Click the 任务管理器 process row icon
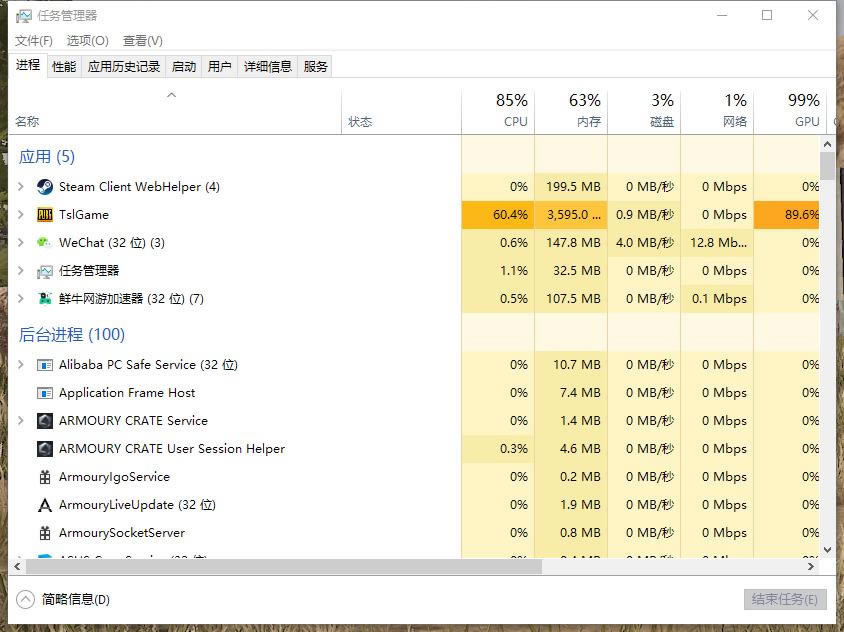 [x=45, y=271]
